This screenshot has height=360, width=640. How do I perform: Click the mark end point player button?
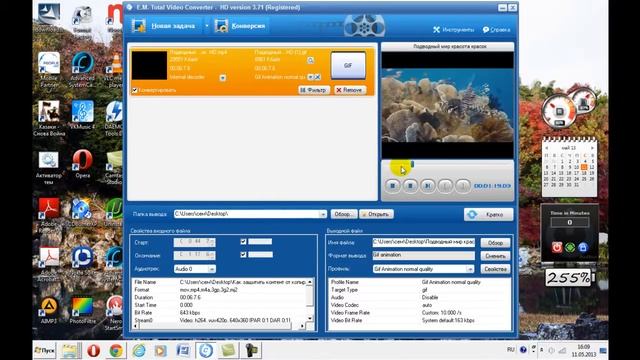pyautogui.click(x=462, y=186)
